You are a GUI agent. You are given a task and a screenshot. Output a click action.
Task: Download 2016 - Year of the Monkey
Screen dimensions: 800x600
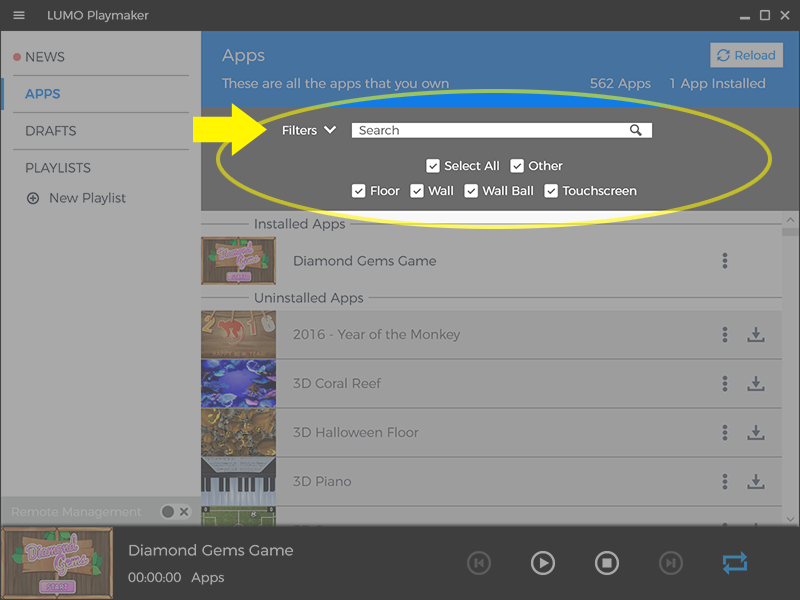coord(756,335)
